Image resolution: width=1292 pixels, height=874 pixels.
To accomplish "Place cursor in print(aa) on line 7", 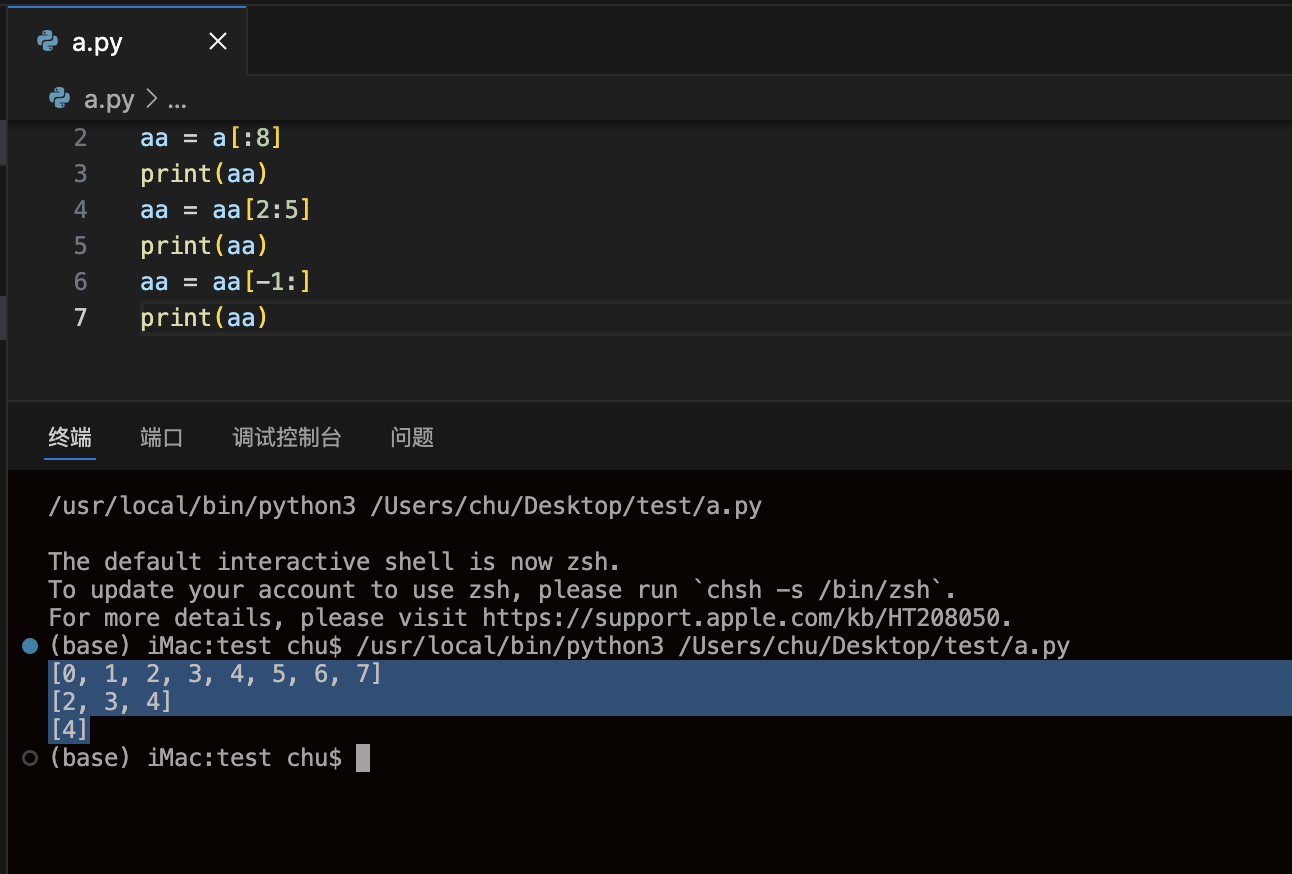I will pyautogui.click(x=203, y=317).
